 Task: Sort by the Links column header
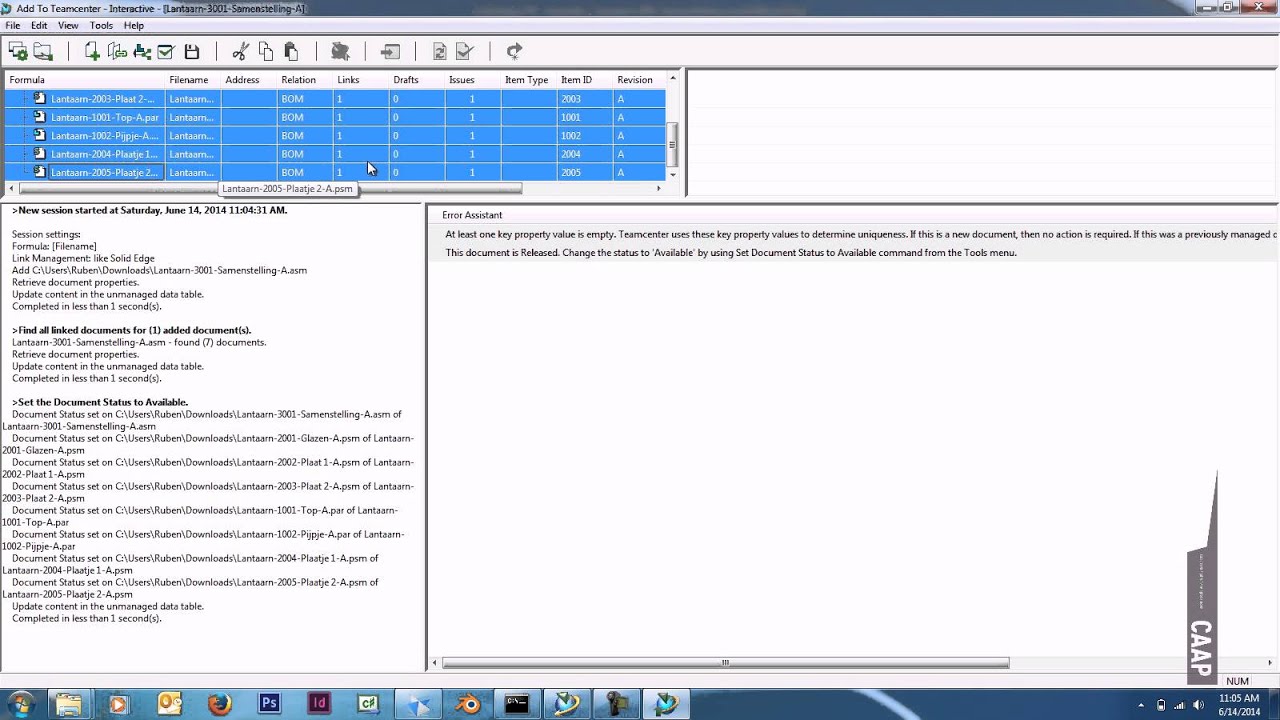(361, 80)
